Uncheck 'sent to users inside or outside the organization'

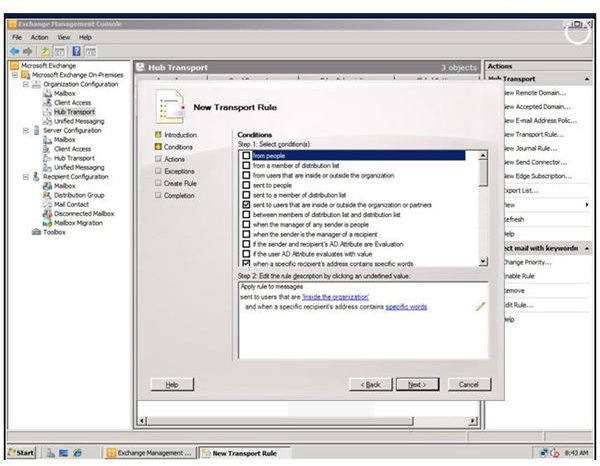coord(246,205)
